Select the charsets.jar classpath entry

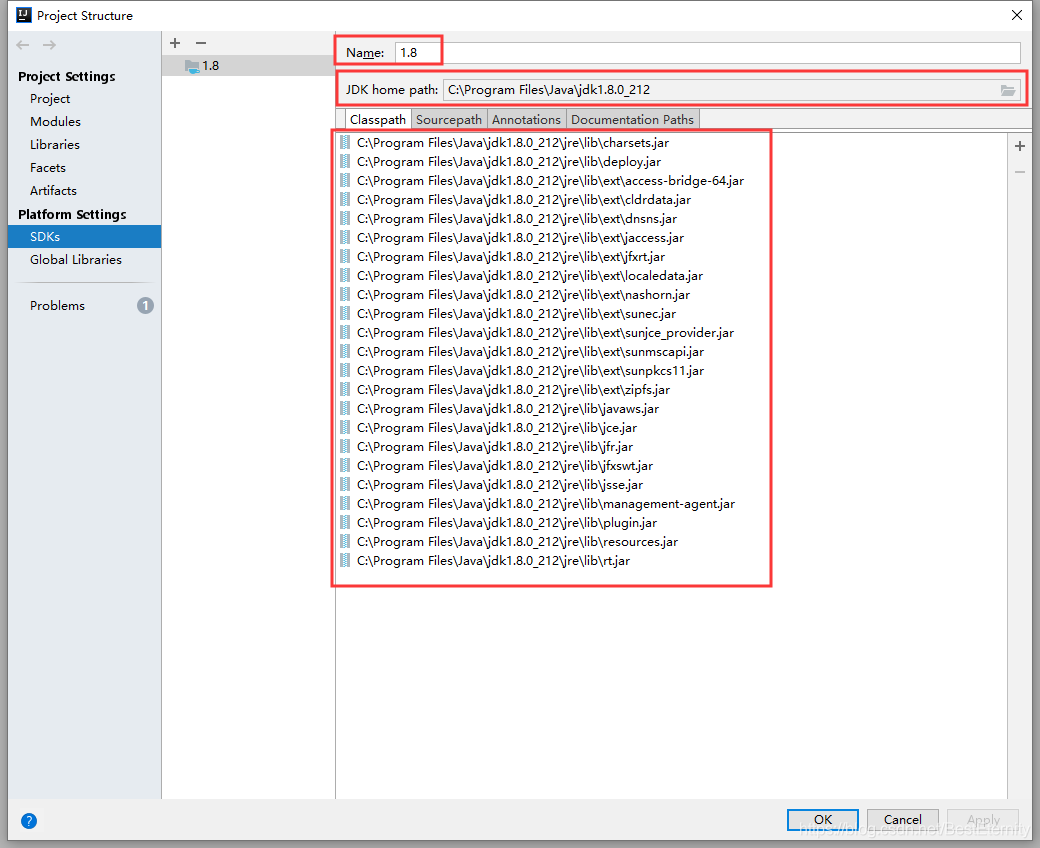(513, 143)
